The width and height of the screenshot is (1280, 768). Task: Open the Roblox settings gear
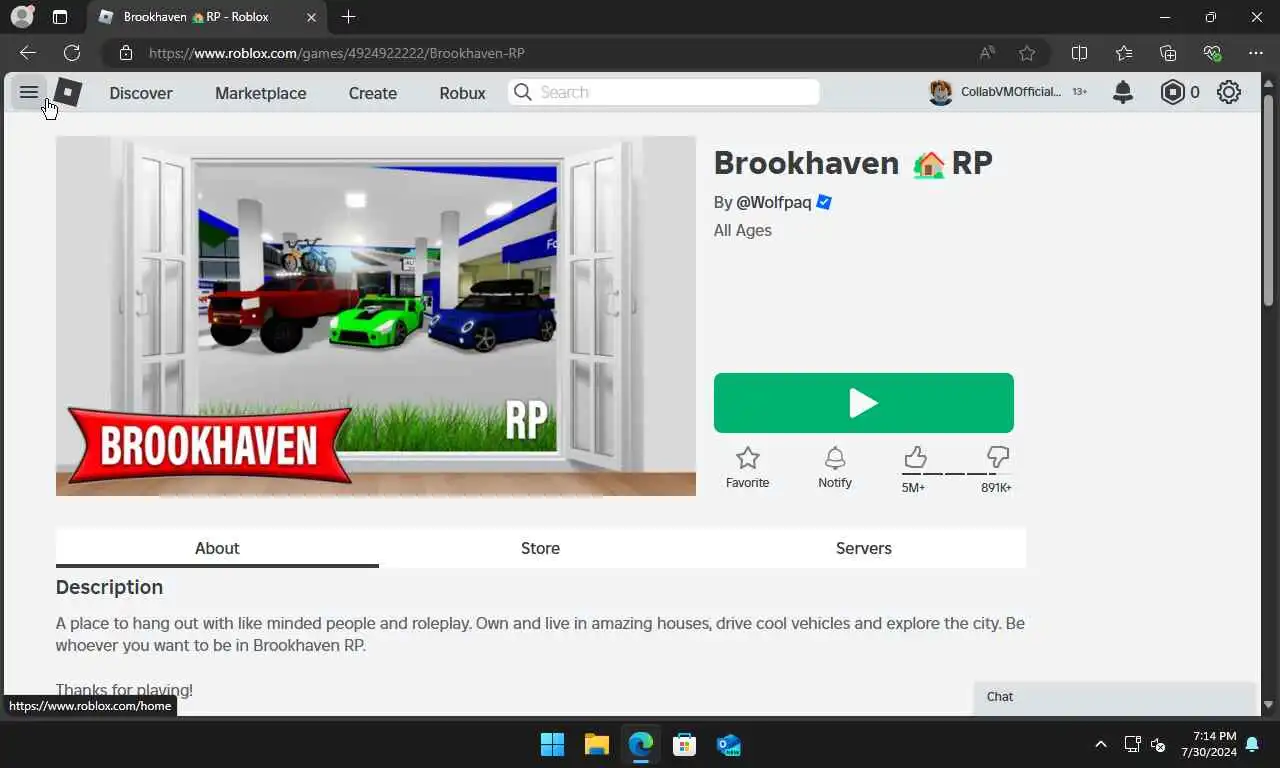1229,92
